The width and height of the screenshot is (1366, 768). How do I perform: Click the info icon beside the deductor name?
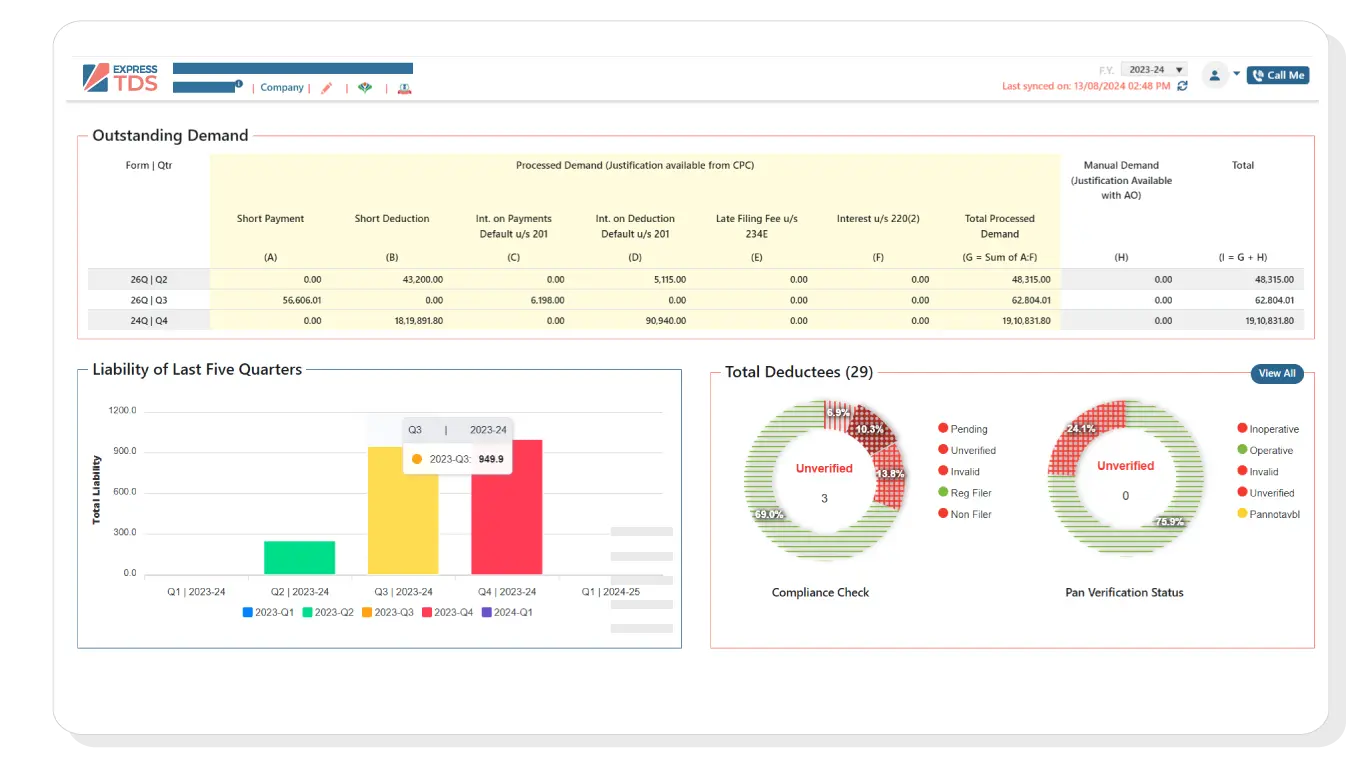coord(239,82)
